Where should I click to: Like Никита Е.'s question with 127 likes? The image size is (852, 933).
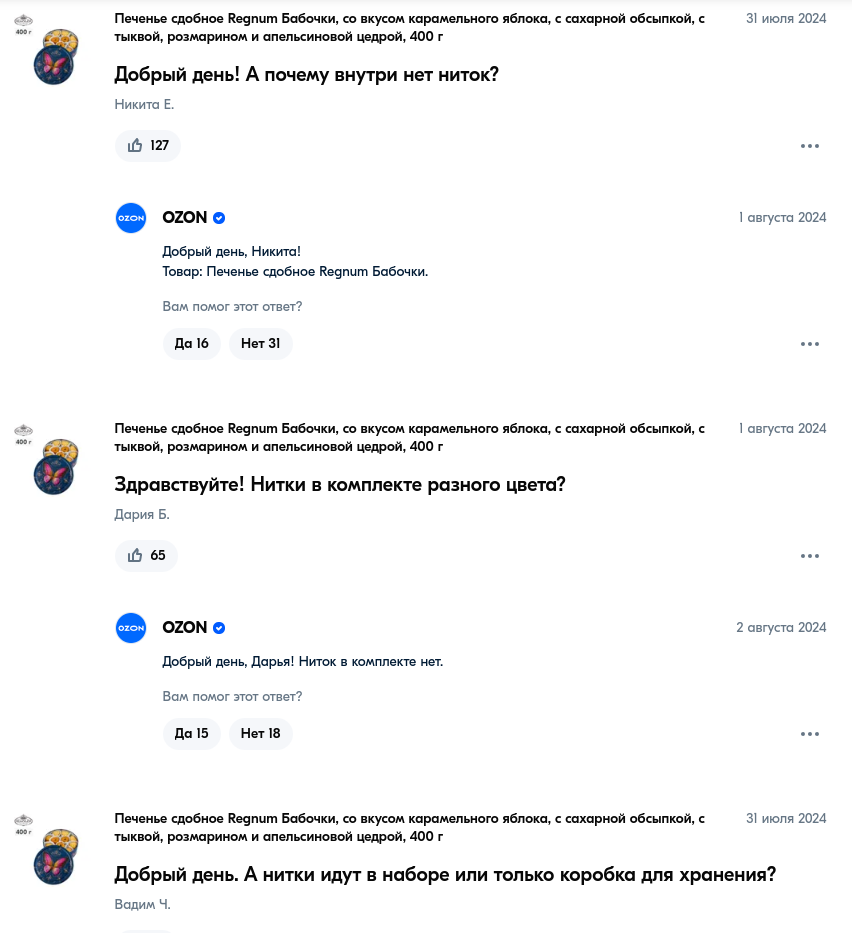click(148, 146)
